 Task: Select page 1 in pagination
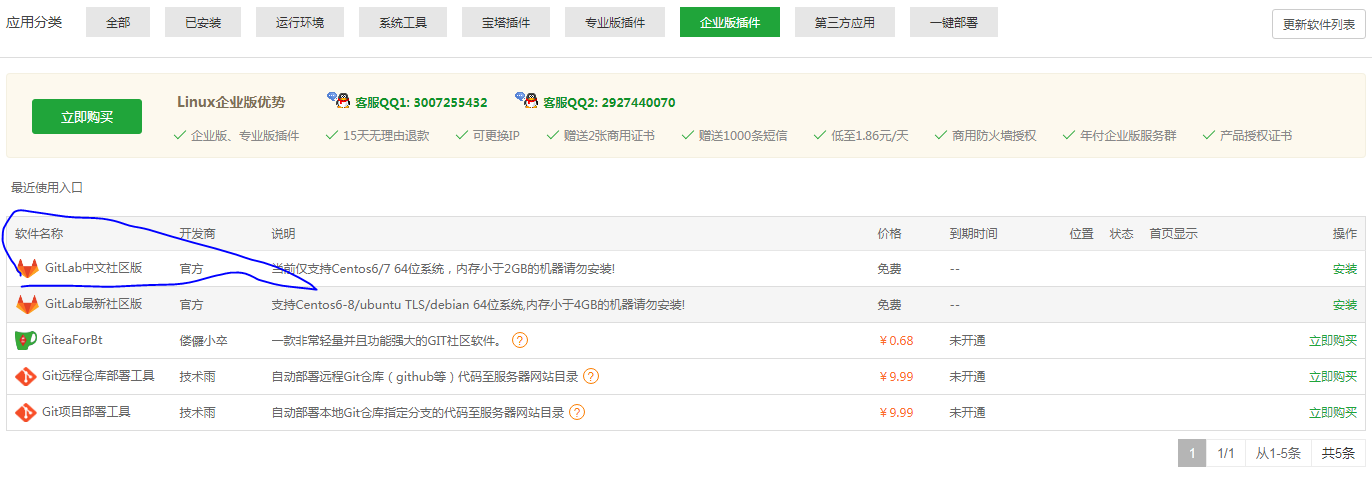coord(1191,454)
